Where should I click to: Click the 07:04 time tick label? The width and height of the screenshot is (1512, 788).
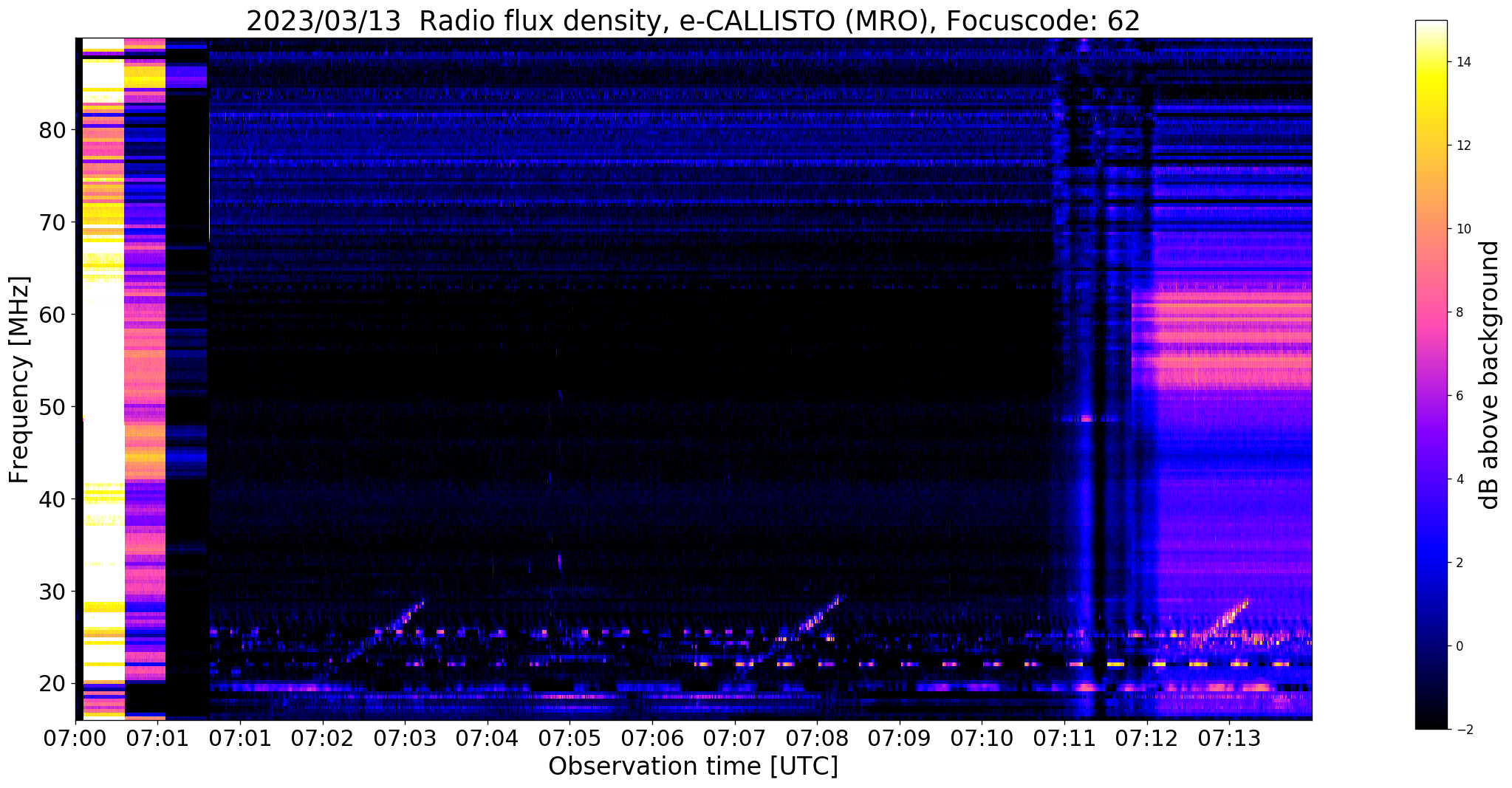click(487, 738)
